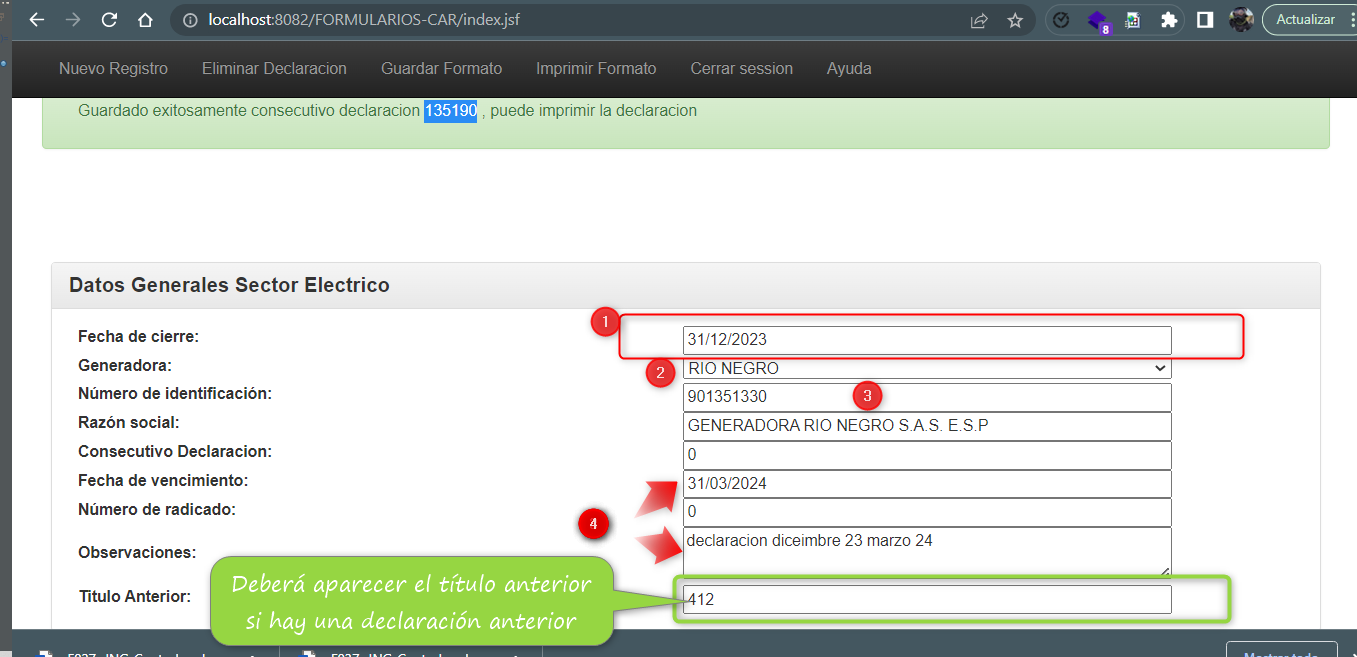Click the Cerrar session link
Screen dimensions: 1357x657
click(x=741, y=69)
